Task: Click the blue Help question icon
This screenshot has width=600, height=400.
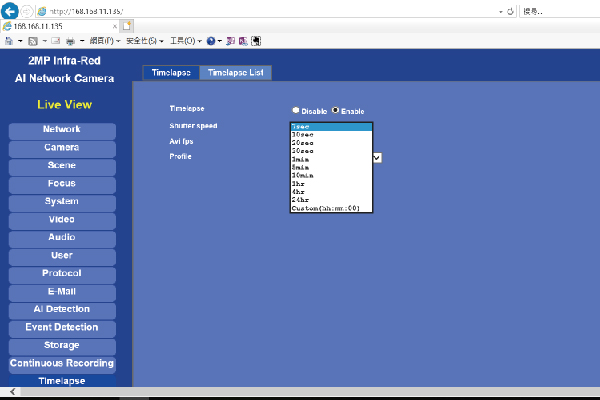Action: click(x=211, y=41)
